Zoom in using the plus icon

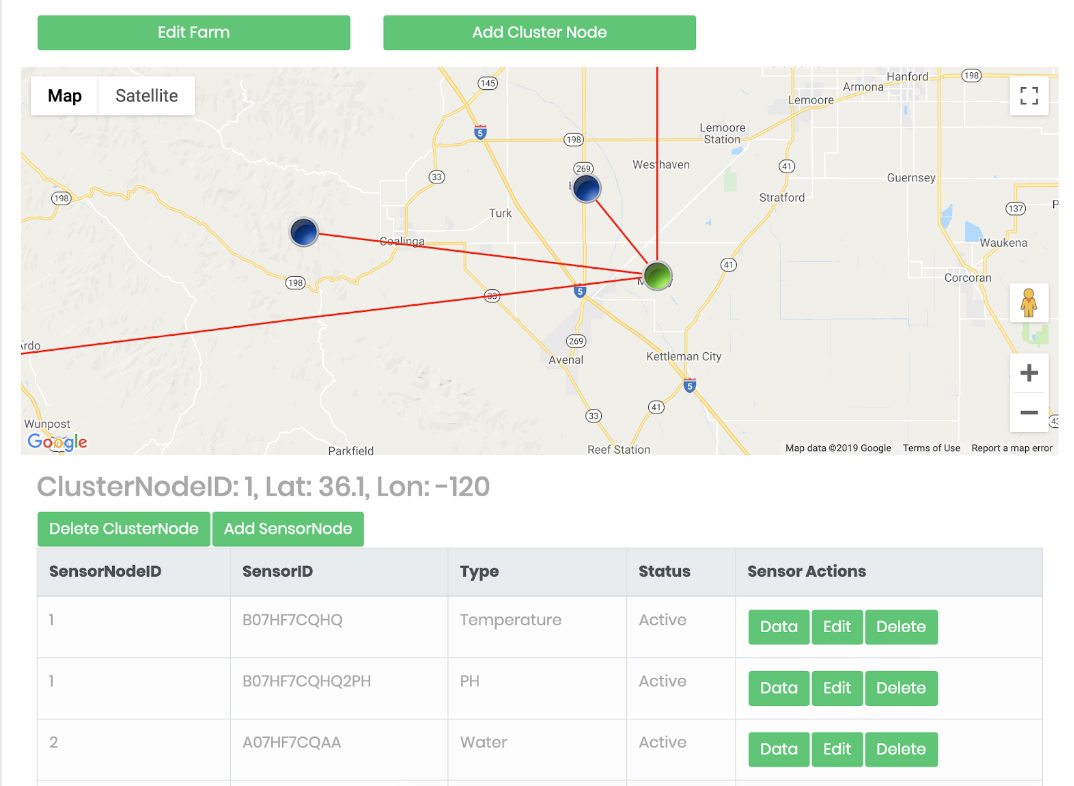[x=1029, y=372]
